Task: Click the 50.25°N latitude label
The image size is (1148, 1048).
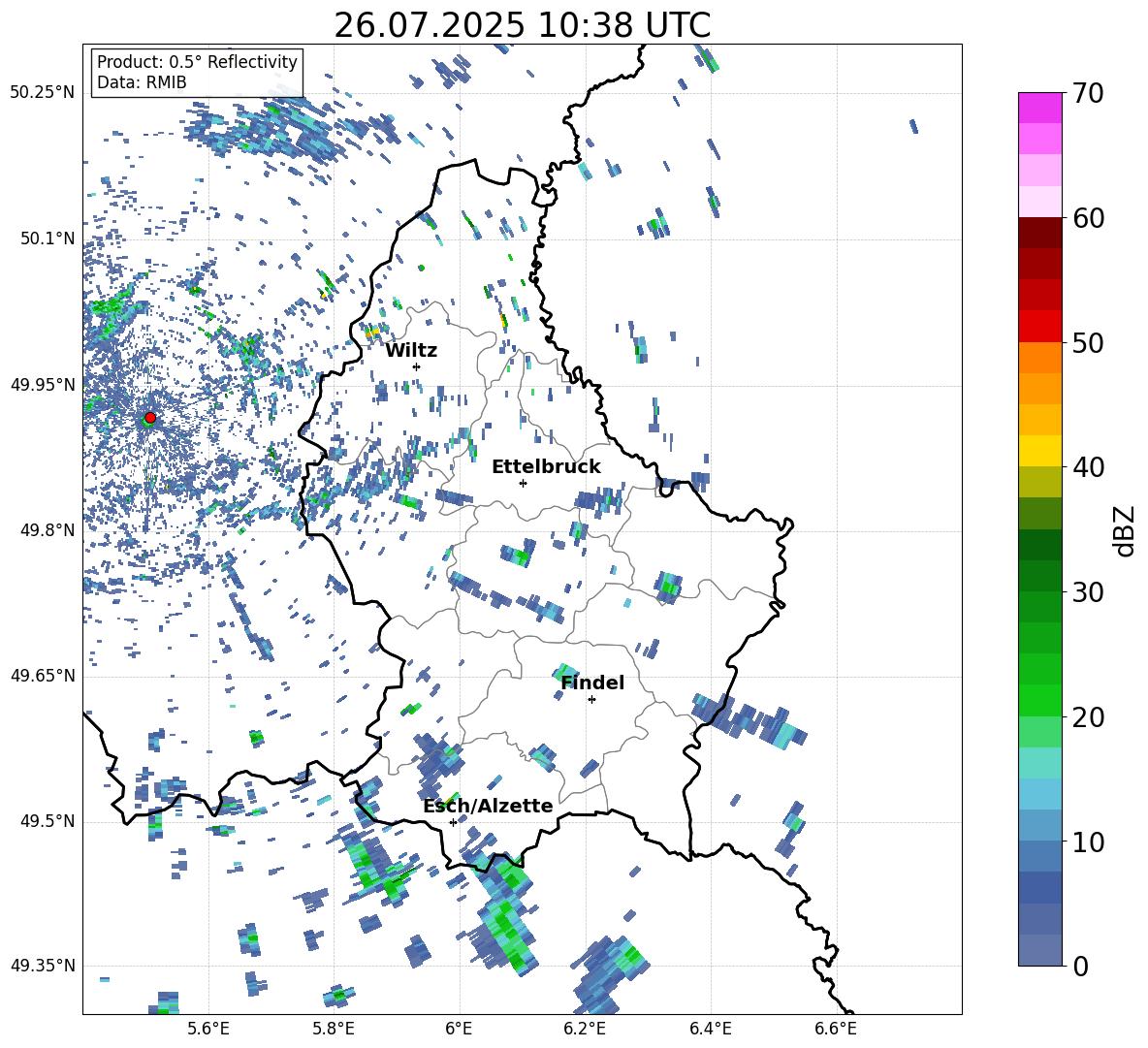Action: pyautogui.click(x=43, y=93)
